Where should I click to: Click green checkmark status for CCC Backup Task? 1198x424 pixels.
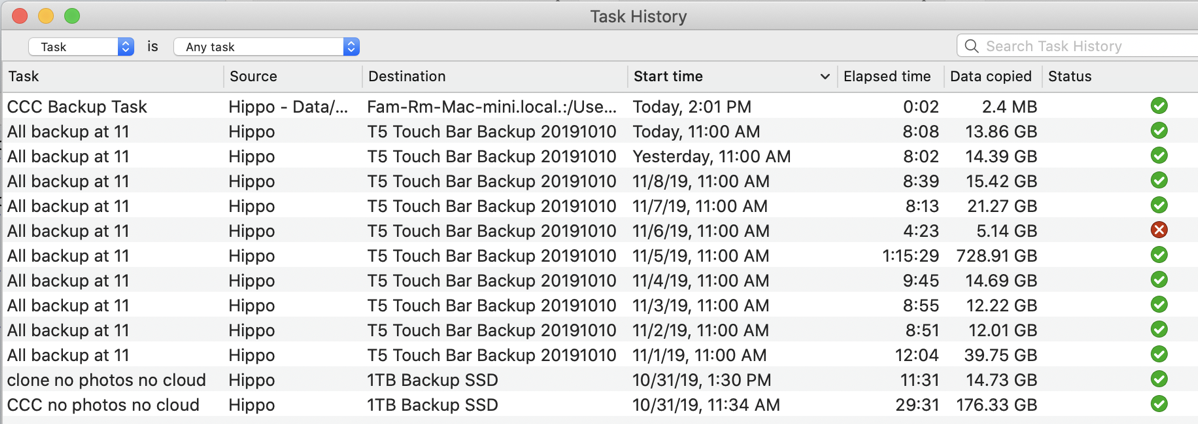click(x=1159, y=106)
